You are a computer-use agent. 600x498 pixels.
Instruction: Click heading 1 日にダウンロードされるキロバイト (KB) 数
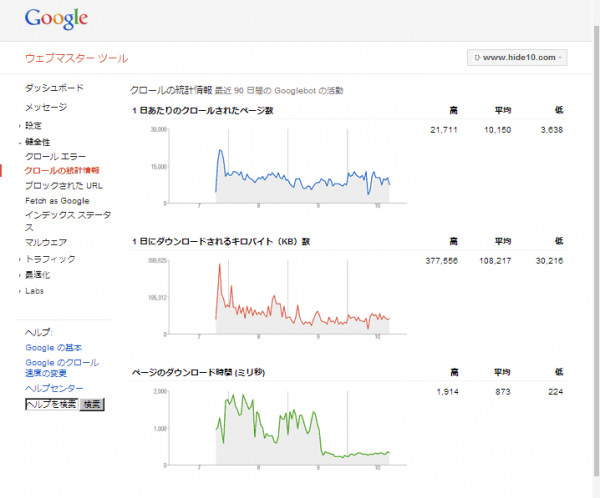pyautogui.click(x=221, y=242)
